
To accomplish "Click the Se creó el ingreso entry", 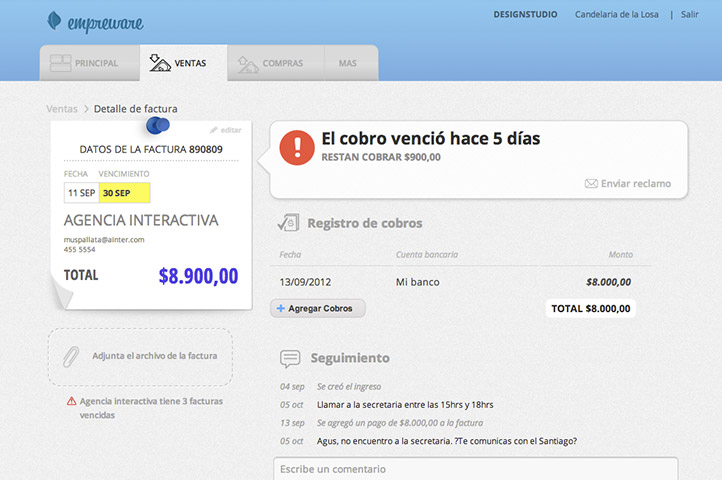I will 349,386.
